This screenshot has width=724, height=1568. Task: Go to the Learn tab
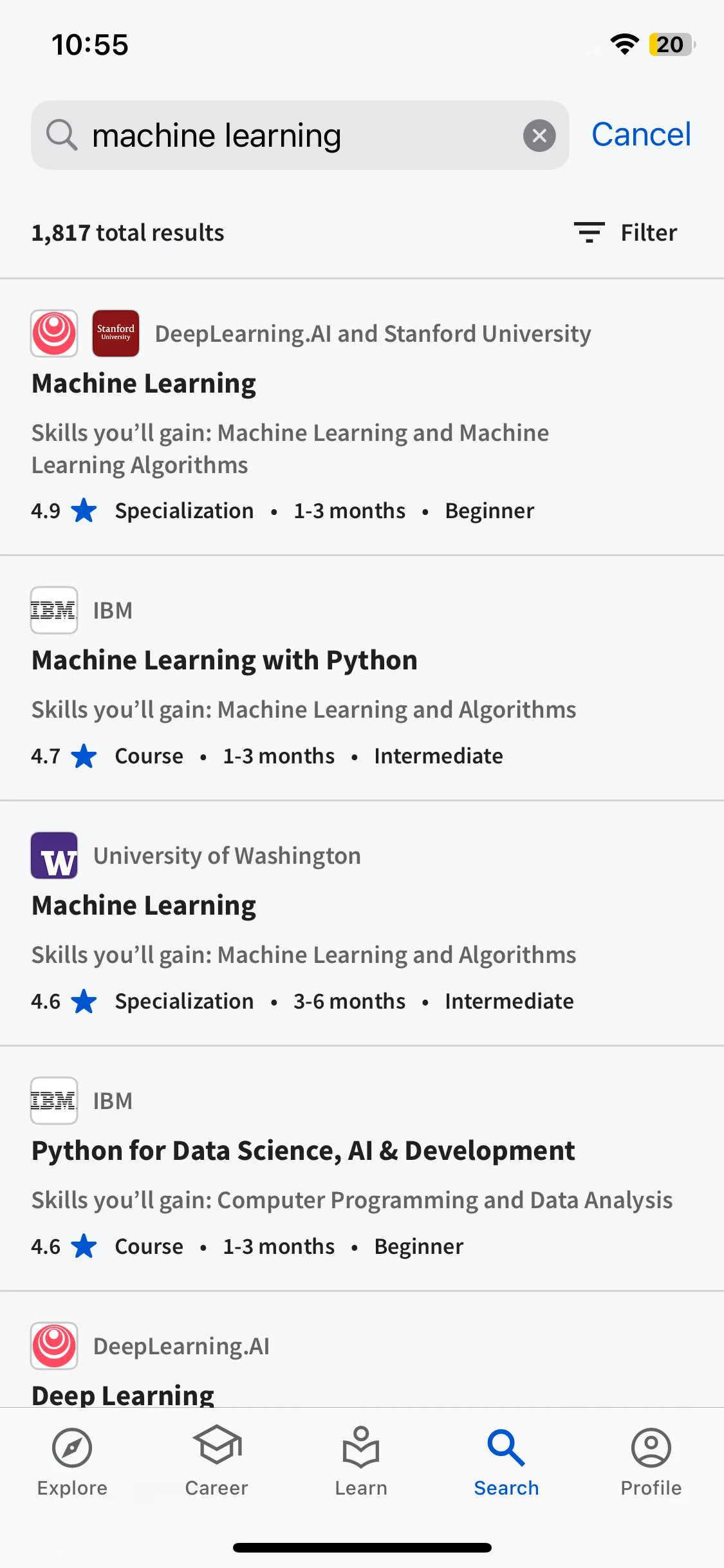tap(361, 1462)
